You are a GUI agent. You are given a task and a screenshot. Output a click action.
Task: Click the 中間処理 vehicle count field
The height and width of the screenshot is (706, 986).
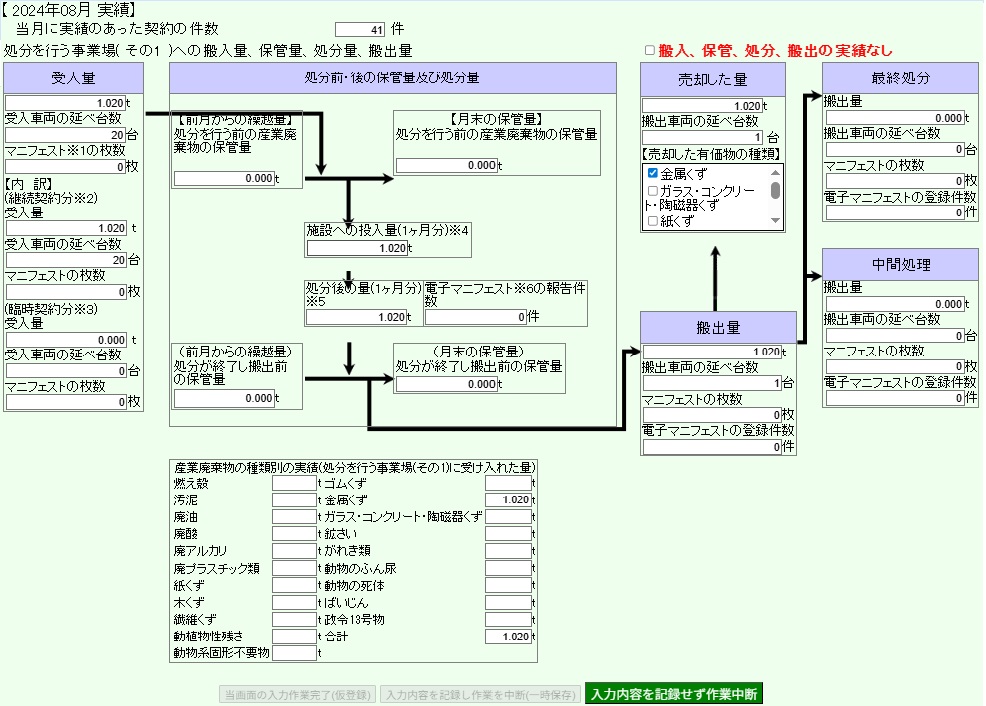point(895,336)
